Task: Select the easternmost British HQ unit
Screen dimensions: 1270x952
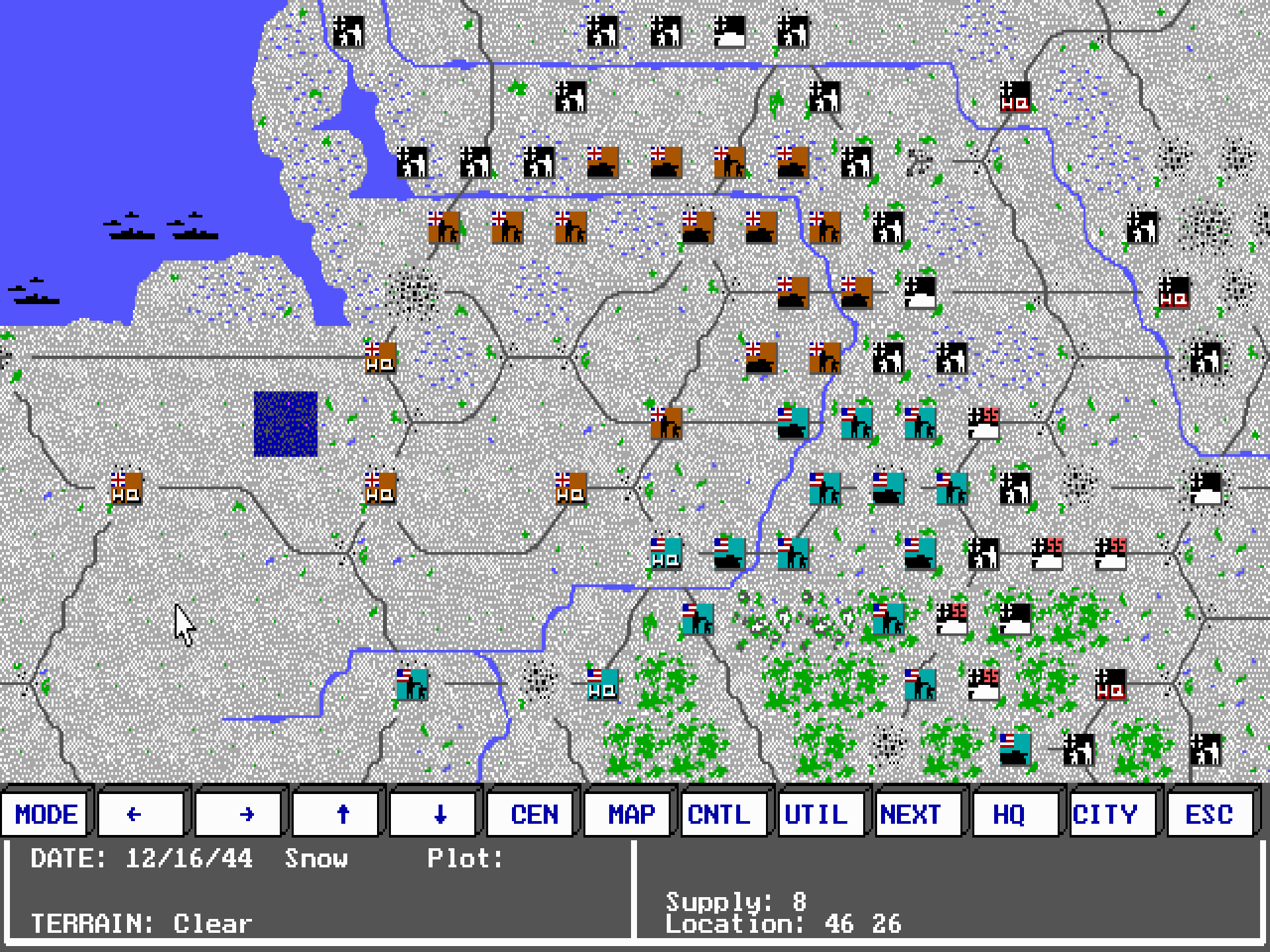Action: pyautogui.click(x=571, y=489)
